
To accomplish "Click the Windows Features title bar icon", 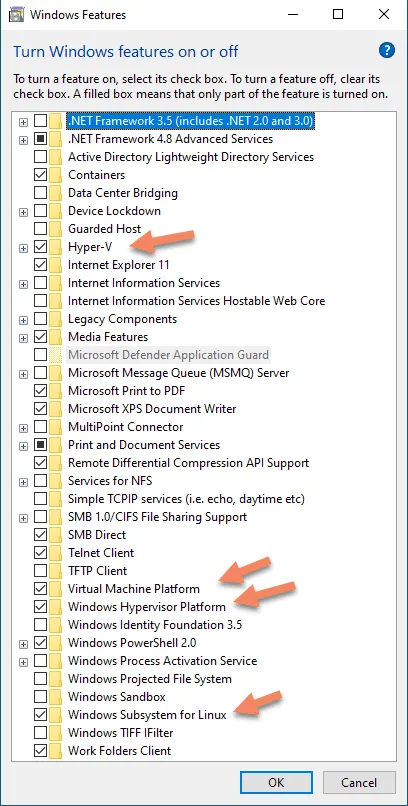I will tap(17, 14).
